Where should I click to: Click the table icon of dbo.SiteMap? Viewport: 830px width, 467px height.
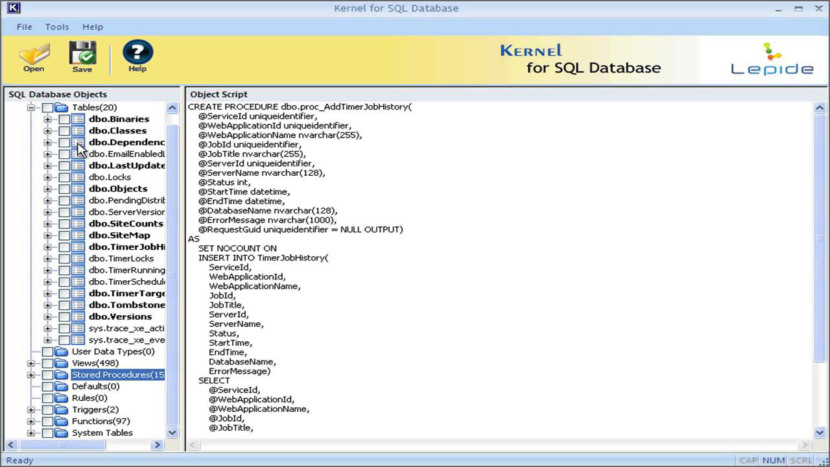pyautogui.click(x=78, y=236)
